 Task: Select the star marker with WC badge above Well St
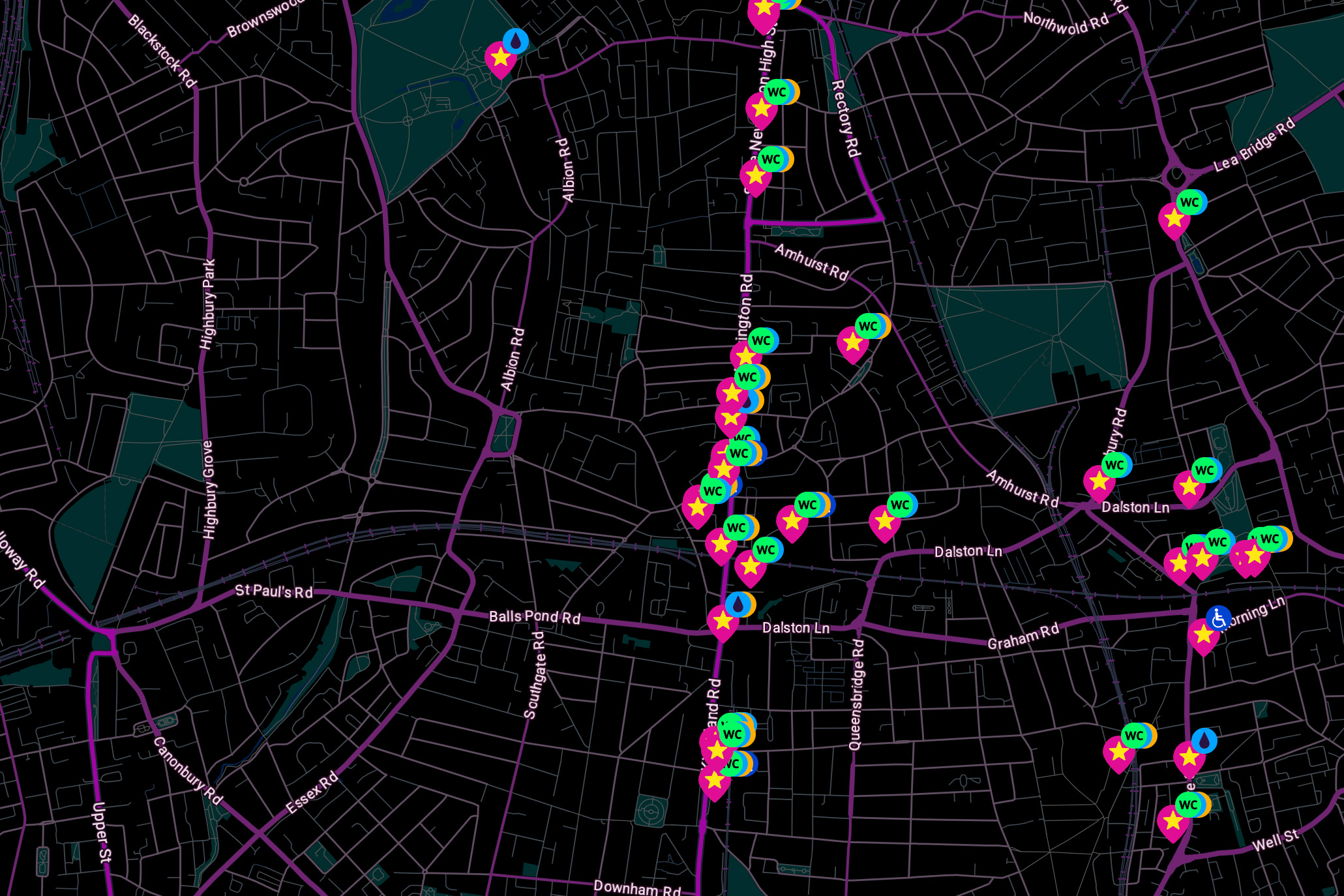pyautogui.click(x=1173, y=822)
